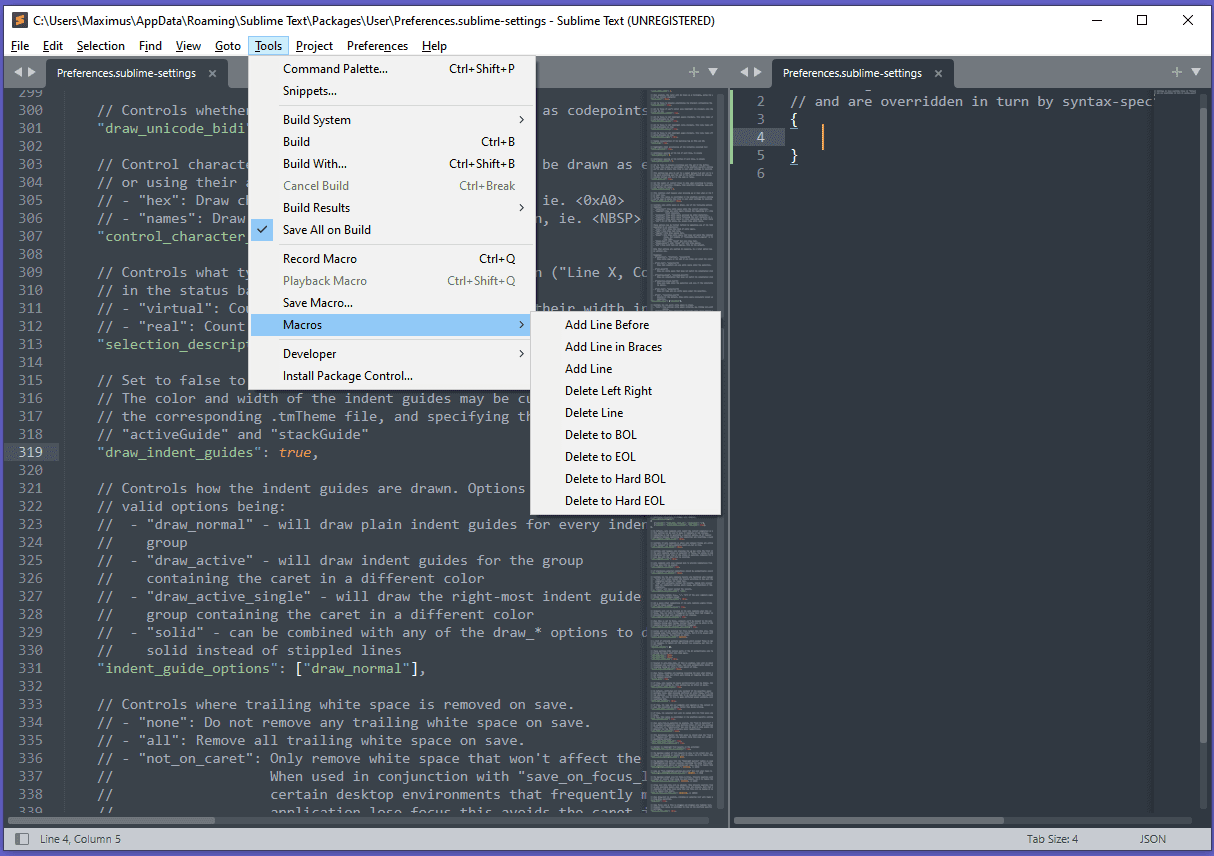
Task: Open the Find menu
Action: coord(150,46)
